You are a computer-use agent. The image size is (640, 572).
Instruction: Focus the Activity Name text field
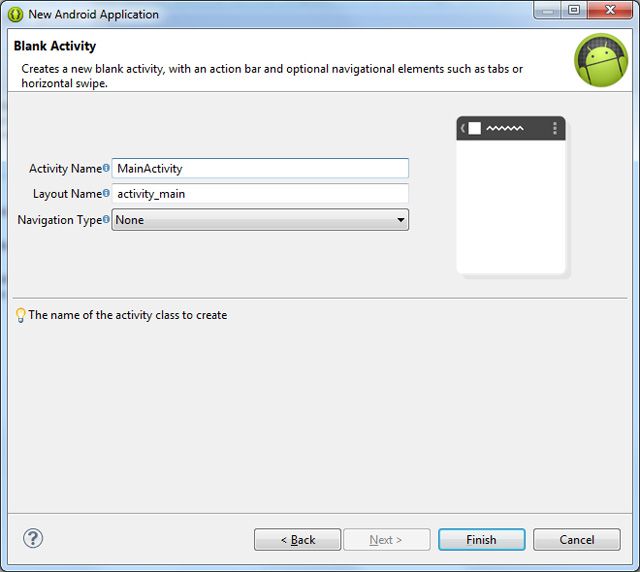[x=260, y=169]
